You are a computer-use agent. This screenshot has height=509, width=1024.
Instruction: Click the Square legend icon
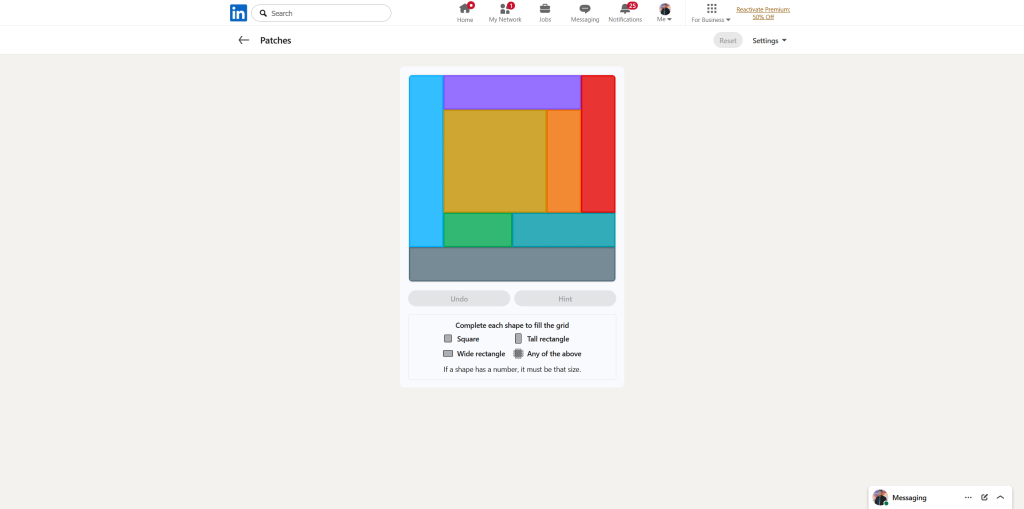tap(448, 338)
